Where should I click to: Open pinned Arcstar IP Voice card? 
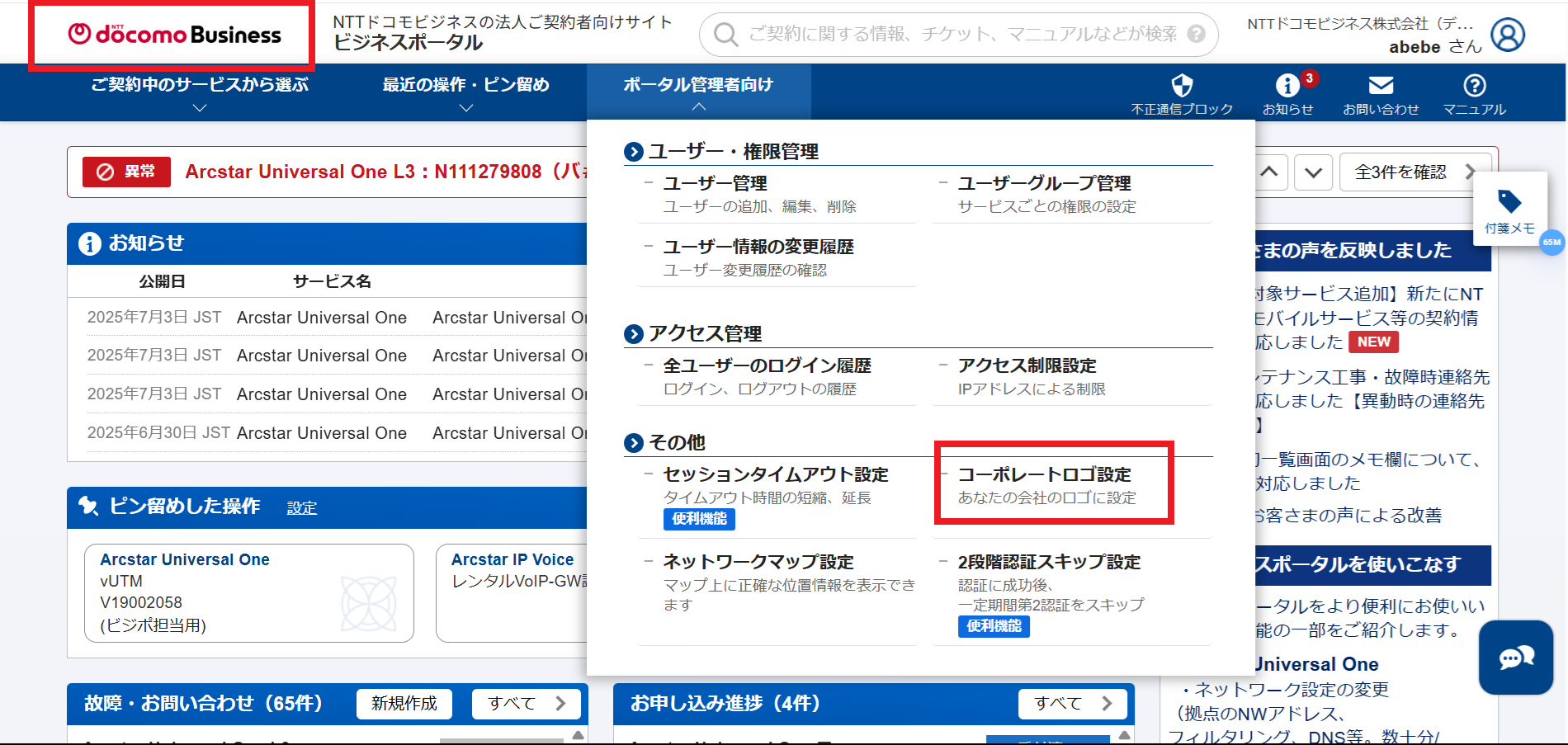pos(512,593)
